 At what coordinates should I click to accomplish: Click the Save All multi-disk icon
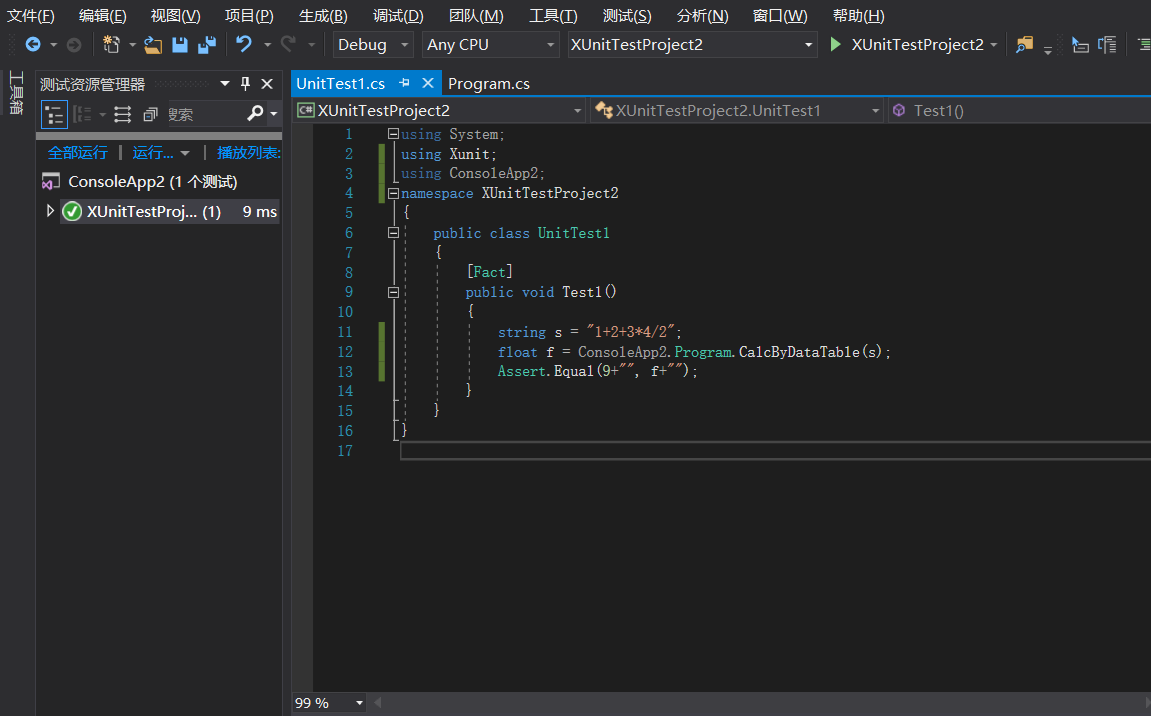point(207,45)
